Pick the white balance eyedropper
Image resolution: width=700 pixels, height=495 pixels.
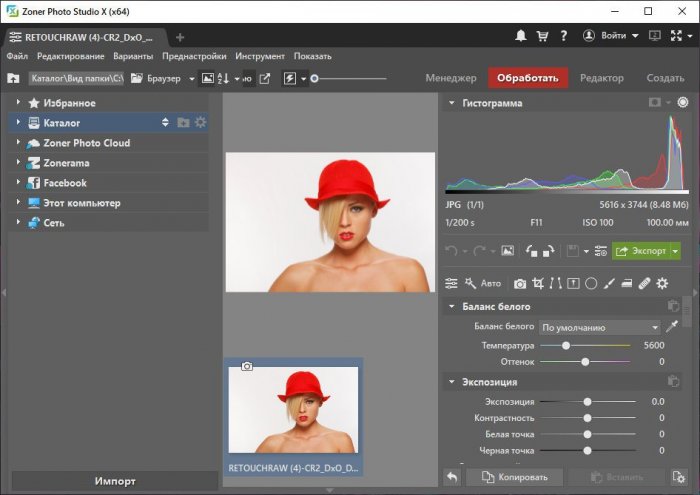click(x=673, y=327)
